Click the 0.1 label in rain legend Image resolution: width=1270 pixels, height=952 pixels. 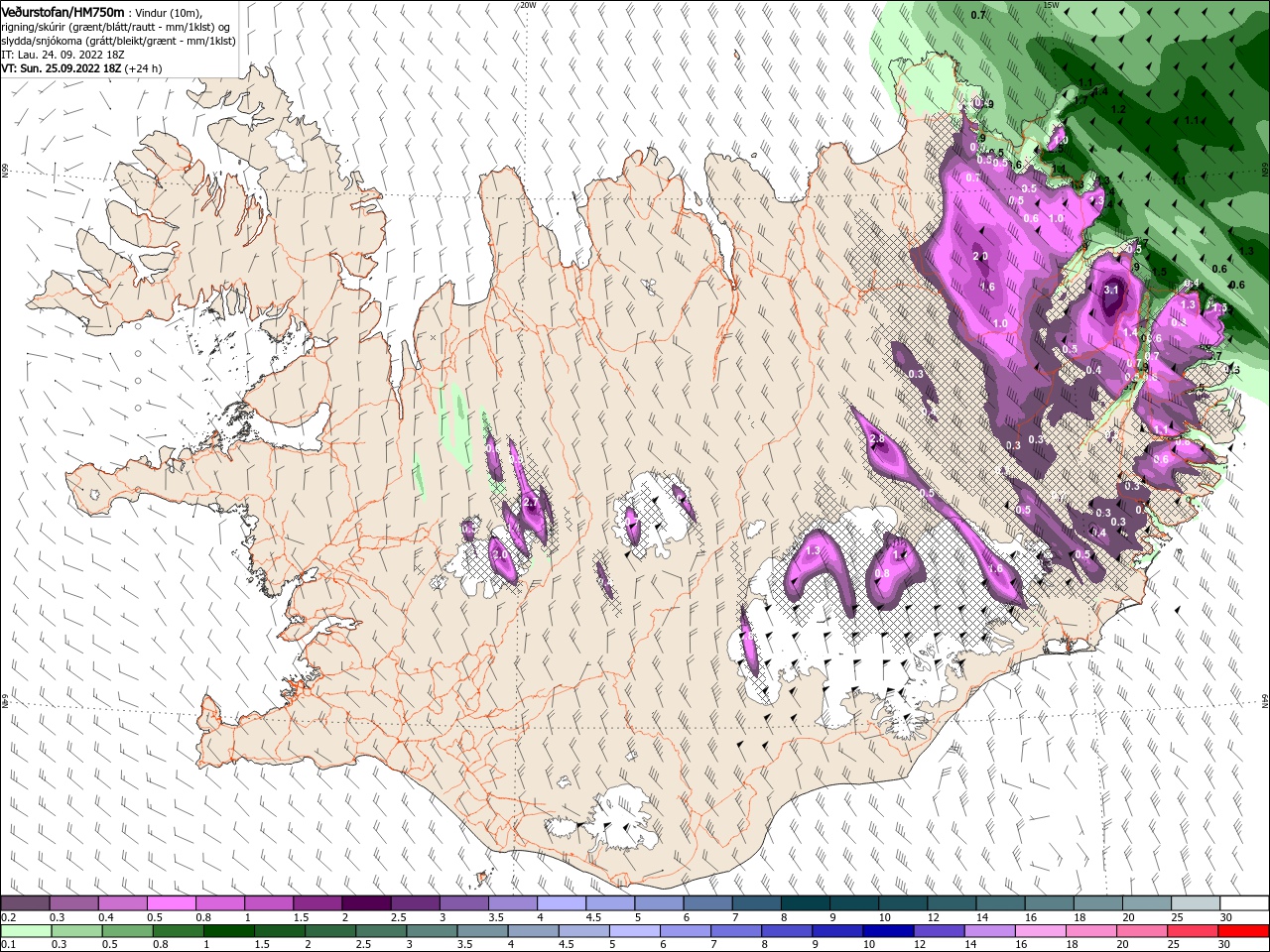pyautogui.click(x=8, y=945)
